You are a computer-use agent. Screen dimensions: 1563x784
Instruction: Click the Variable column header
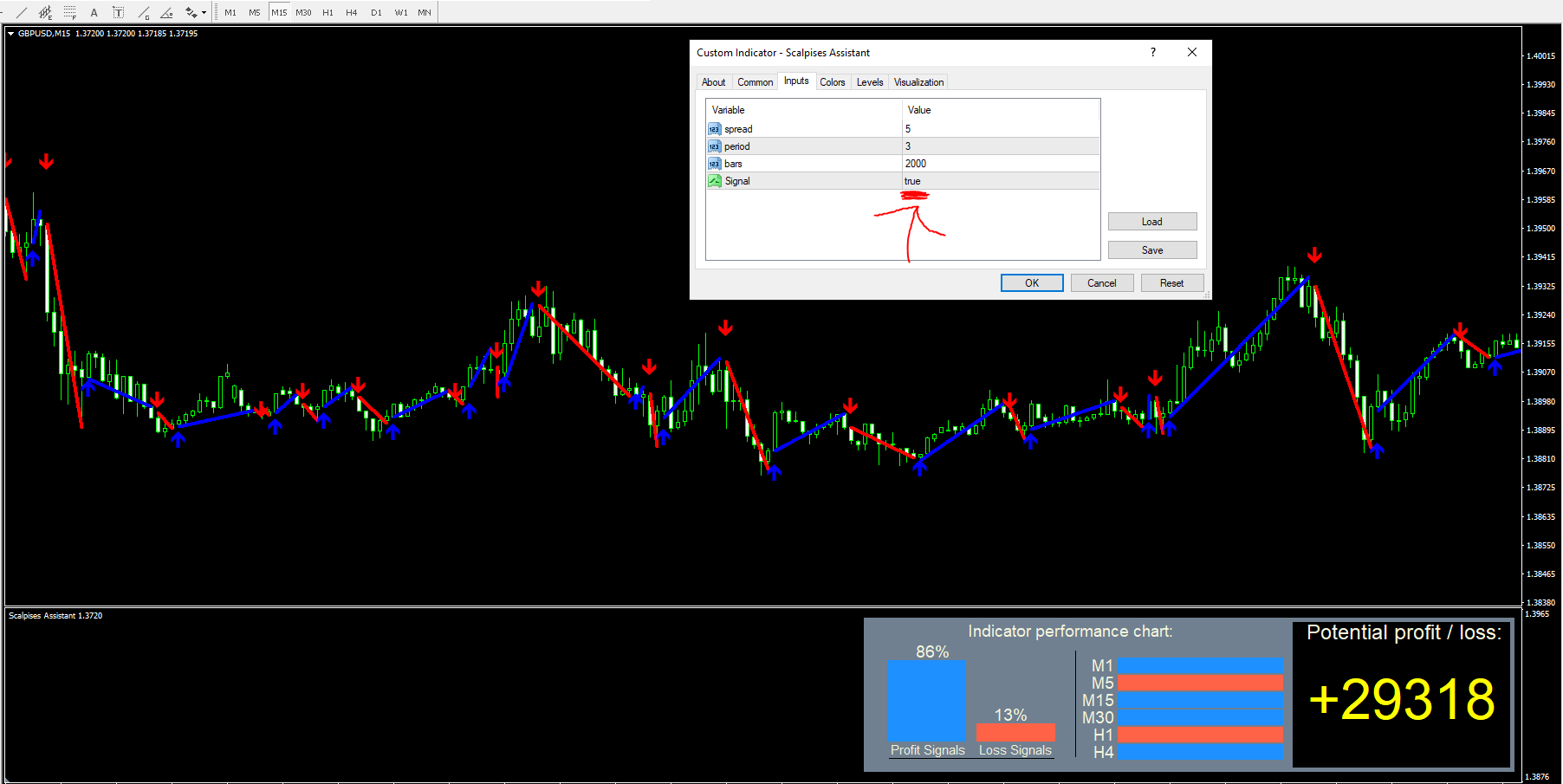click(x=804, y=110)
